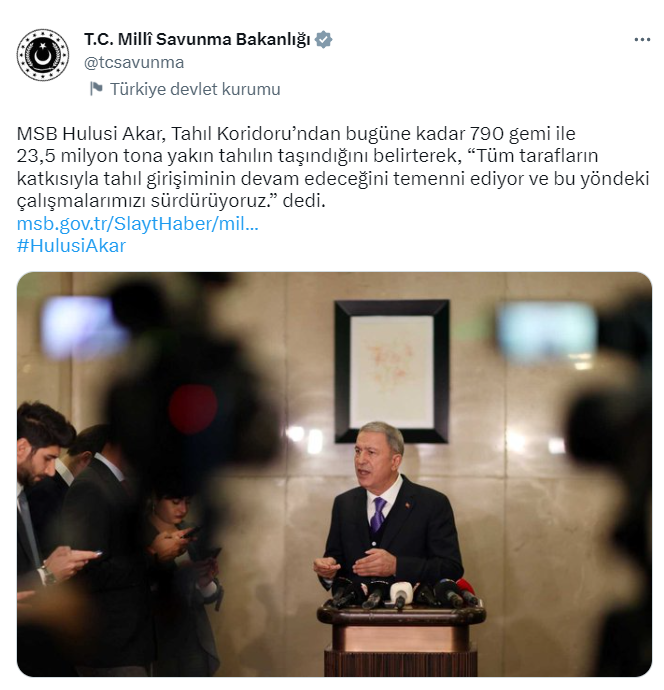The image size is (664, 690).
Task: Open the Türkiye devlet kurumu label
Action: [195, 89]
